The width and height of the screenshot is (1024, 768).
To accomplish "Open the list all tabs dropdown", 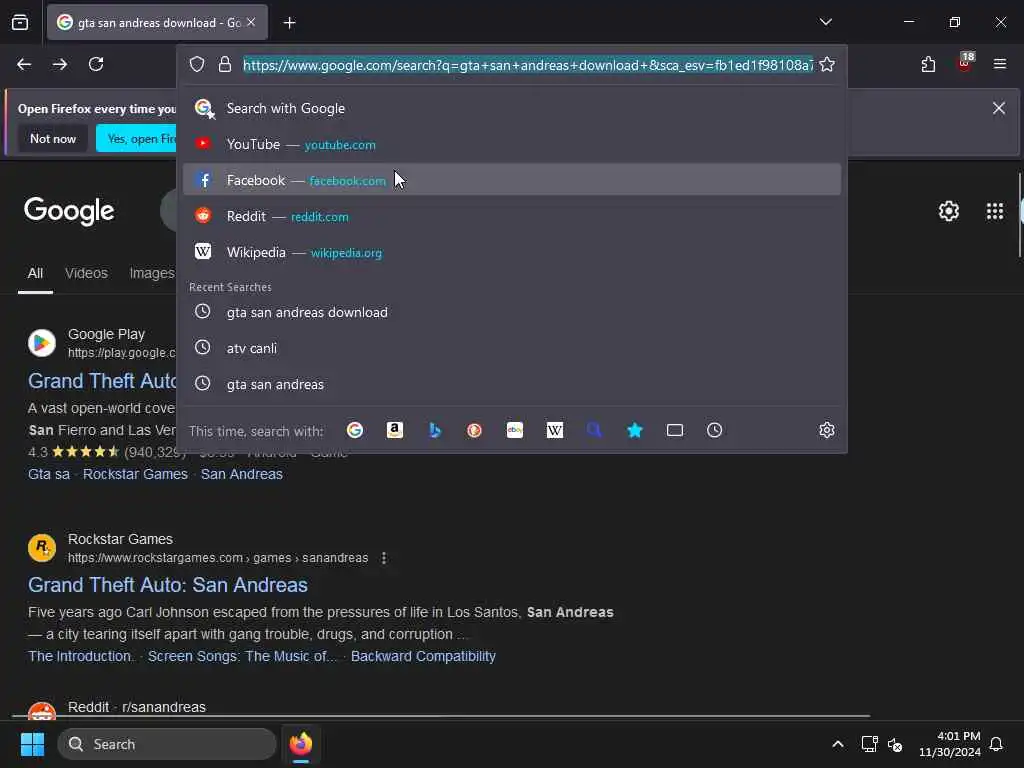I will (825, 22).
